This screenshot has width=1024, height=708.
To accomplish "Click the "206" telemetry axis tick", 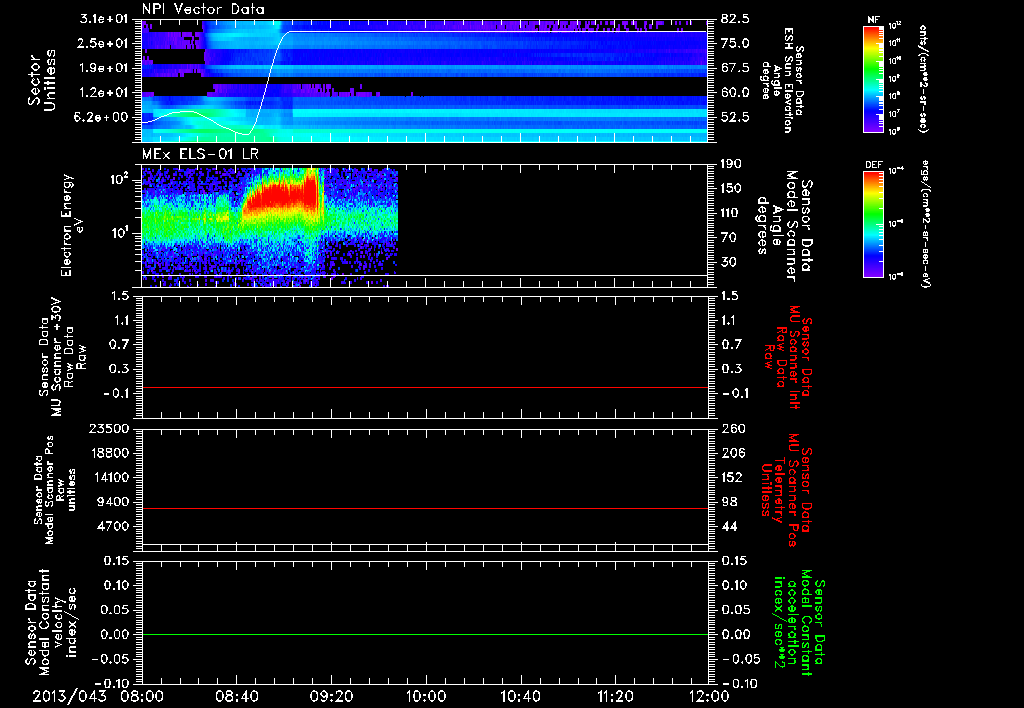I will (x=731, y=453).
